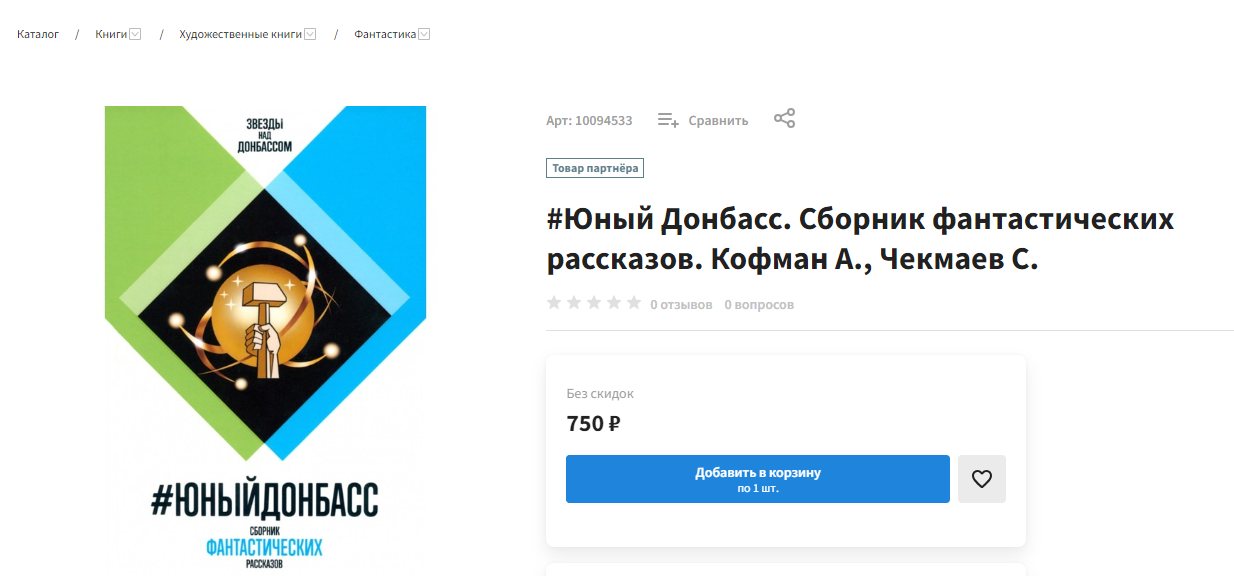Open the #ЮныйДонбасс book cover image
Screen dimensions: 1234x576
click(265, 340)
